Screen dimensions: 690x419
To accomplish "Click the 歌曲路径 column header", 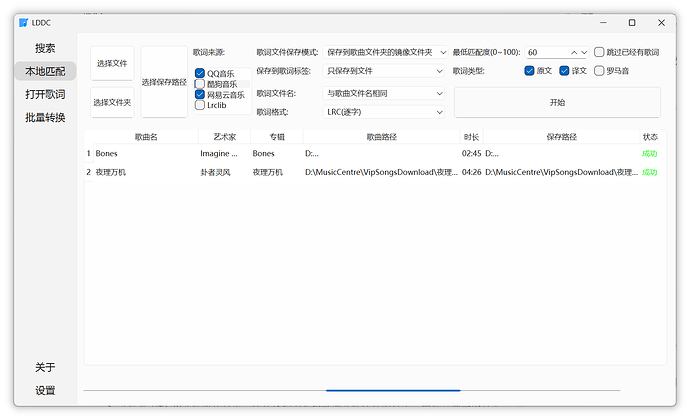I will (382, 137).
